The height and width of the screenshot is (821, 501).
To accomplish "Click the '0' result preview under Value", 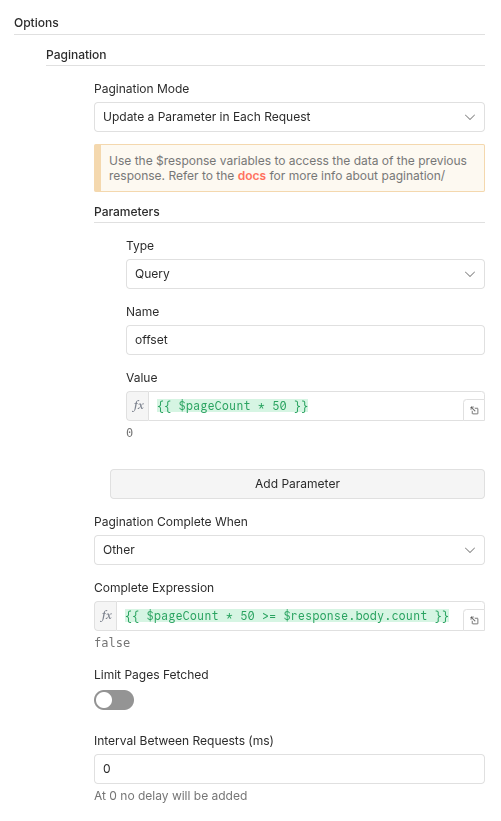I will pyautogui.click(x=129, y=432).
